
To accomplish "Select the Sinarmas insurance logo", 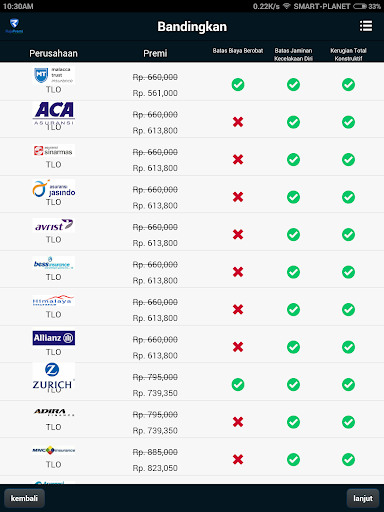I will (x=54, y=151).
